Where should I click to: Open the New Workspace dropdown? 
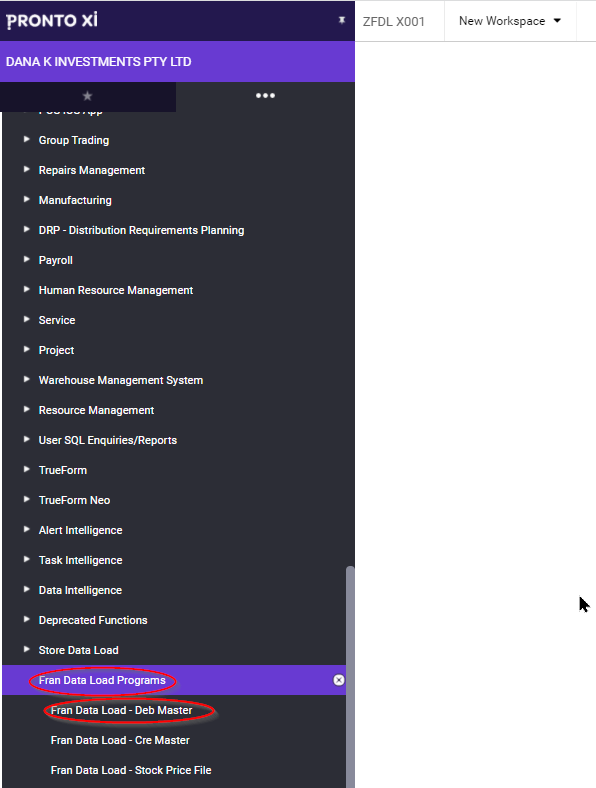click(x=510, y=21)
